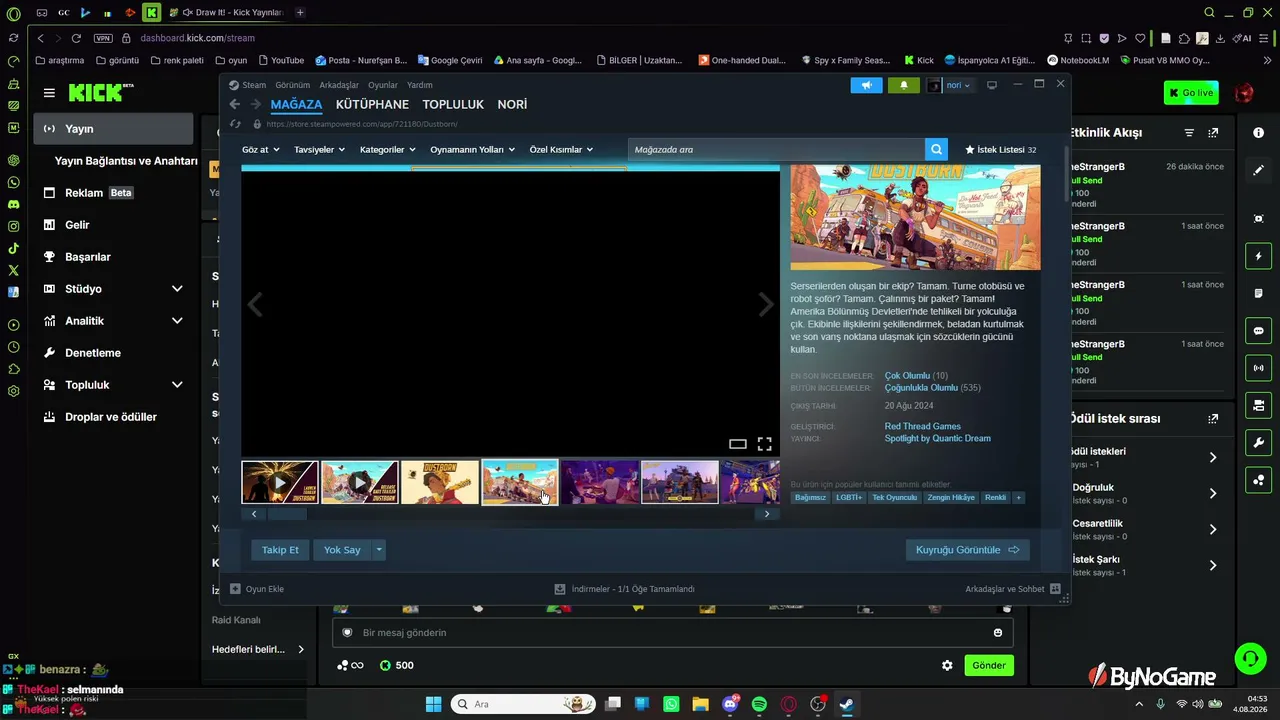1280x720 pixels.
Task: Expand the Topluluk section in Kick sidebar
Action: point(177,385)
